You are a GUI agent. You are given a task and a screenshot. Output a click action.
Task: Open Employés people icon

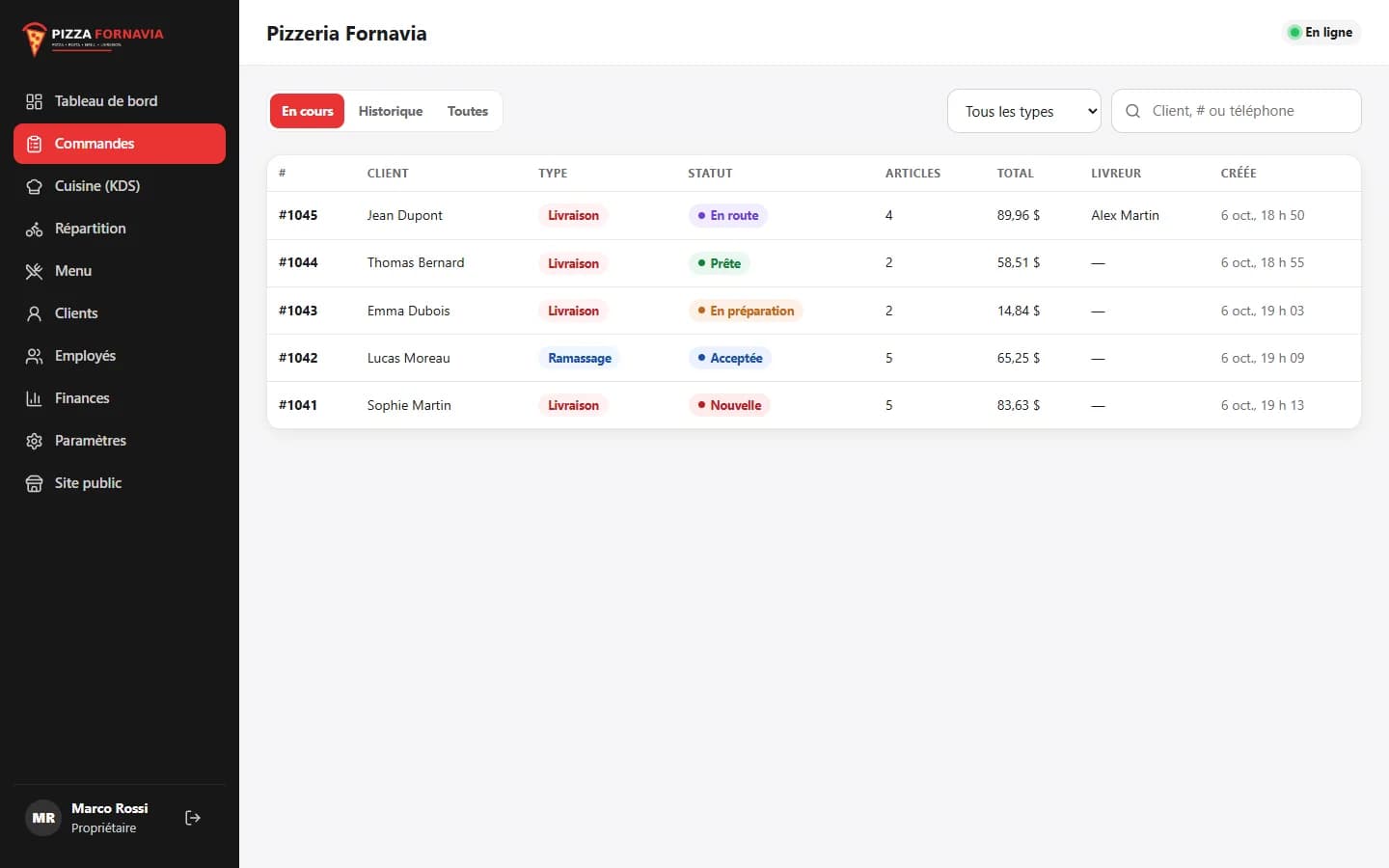[34, 356]
